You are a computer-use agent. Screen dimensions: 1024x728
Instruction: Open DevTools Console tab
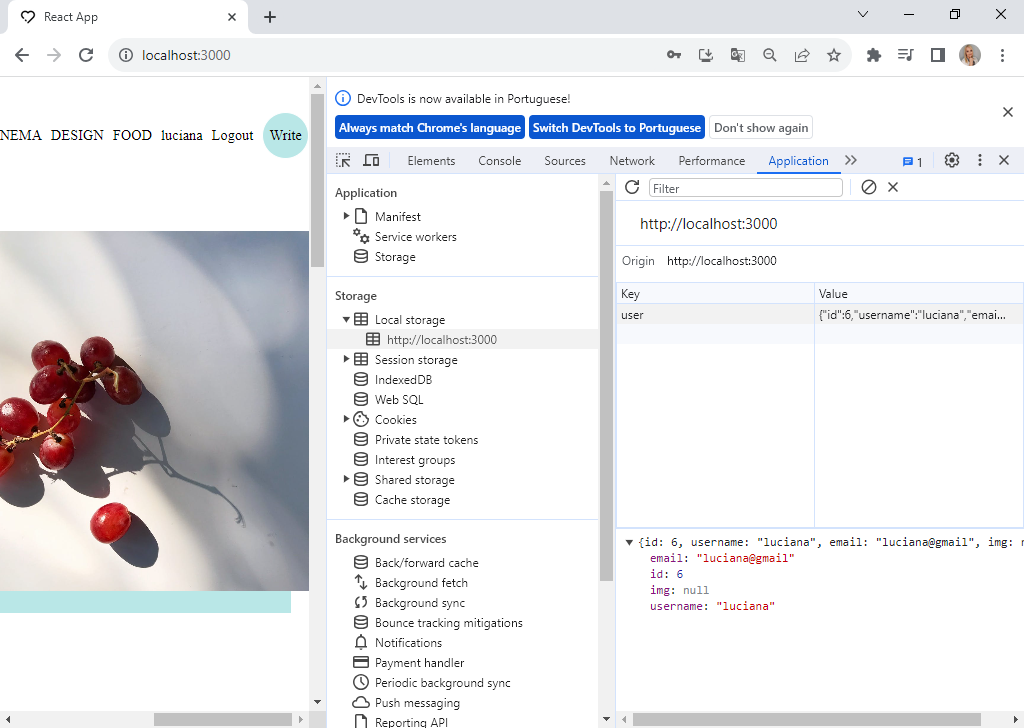[500, 161]
